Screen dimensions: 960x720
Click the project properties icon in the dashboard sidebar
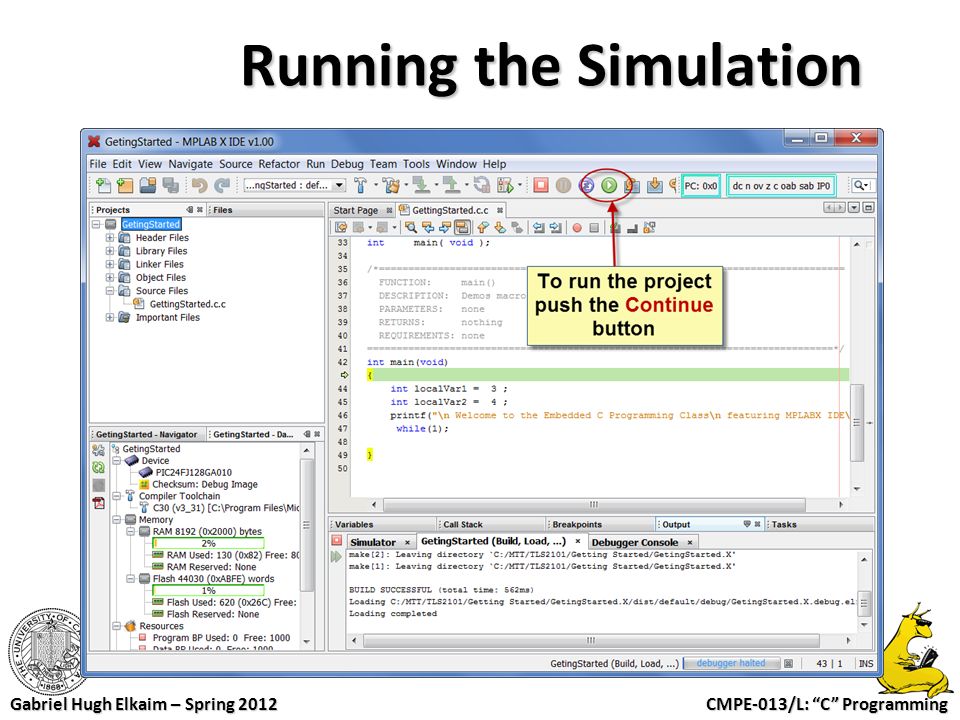point(98,451)
